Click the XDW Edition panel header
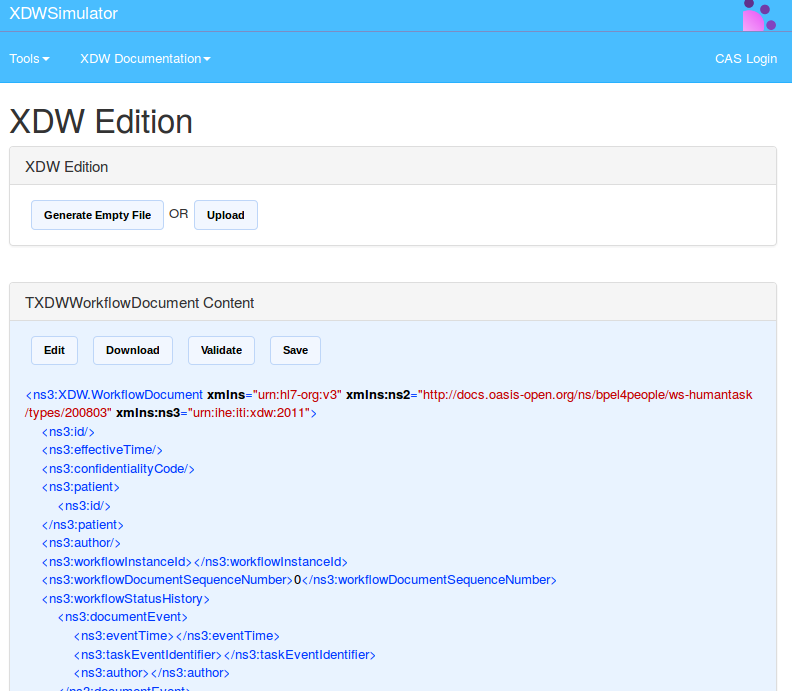 [66, 167]
